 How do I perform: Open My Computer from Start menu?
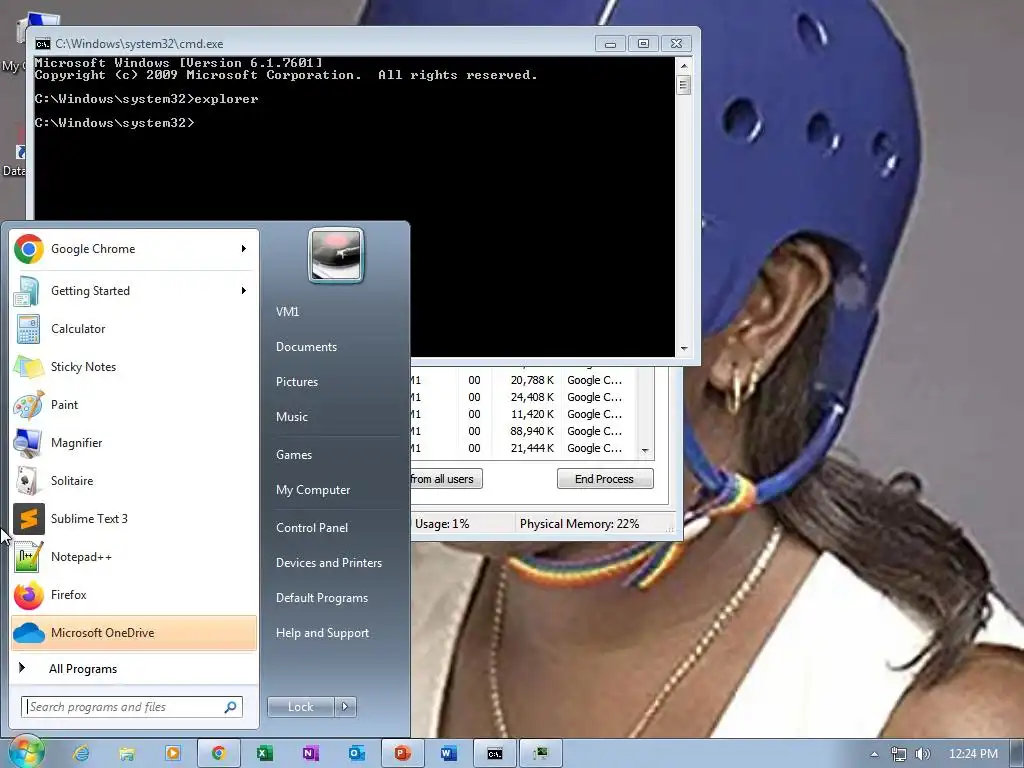(313, 490)
